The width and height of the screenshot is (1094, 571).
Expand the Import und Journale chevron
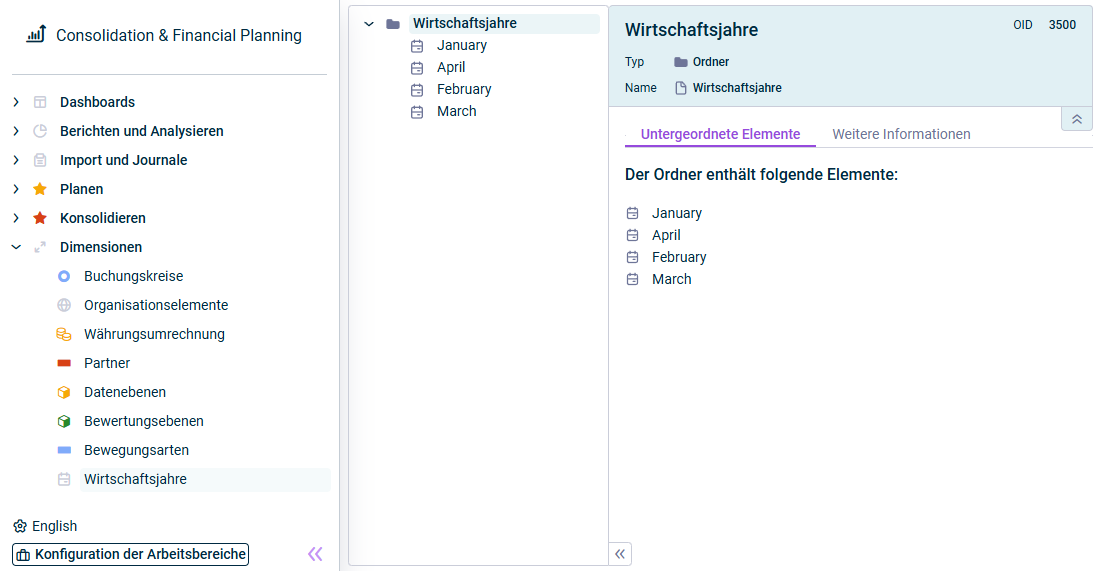tap(16, 160)
